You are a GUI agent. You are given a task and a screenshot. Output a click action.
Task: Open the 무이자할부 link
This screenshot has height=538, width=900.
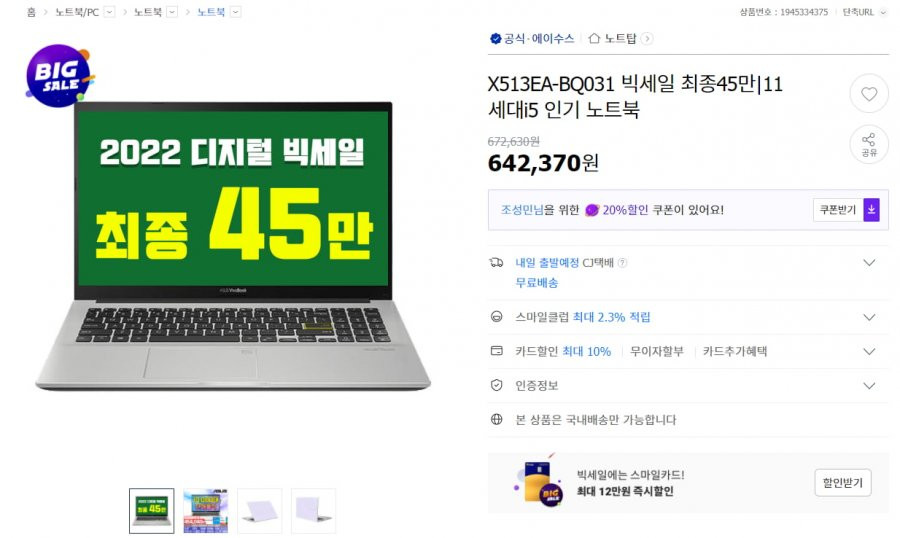tap(657, 351)
